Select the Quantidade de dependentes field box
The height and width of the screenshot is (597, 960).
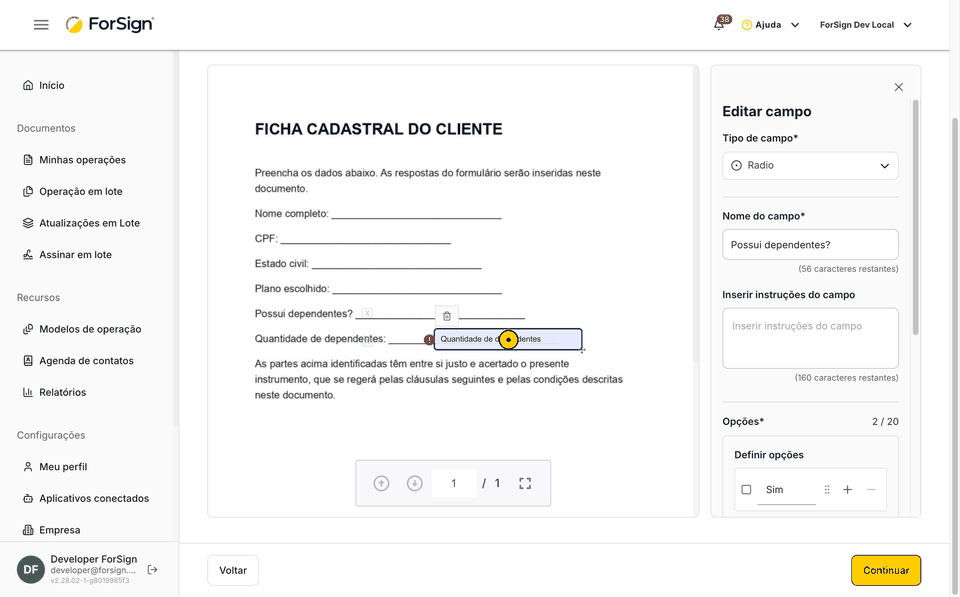pyautogui.click(x=508, y=339)
